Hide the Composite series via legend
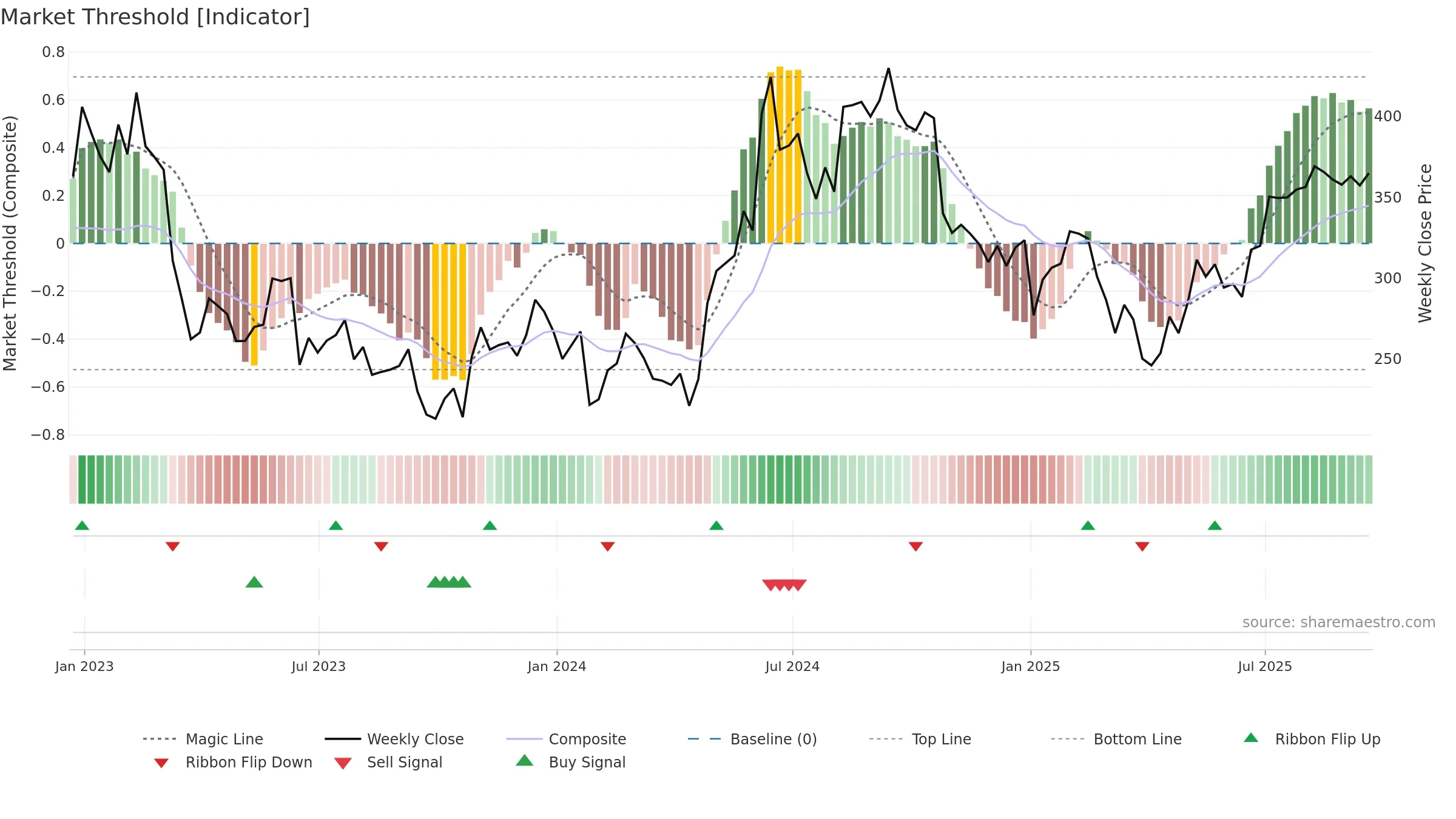 click(566, 739)
